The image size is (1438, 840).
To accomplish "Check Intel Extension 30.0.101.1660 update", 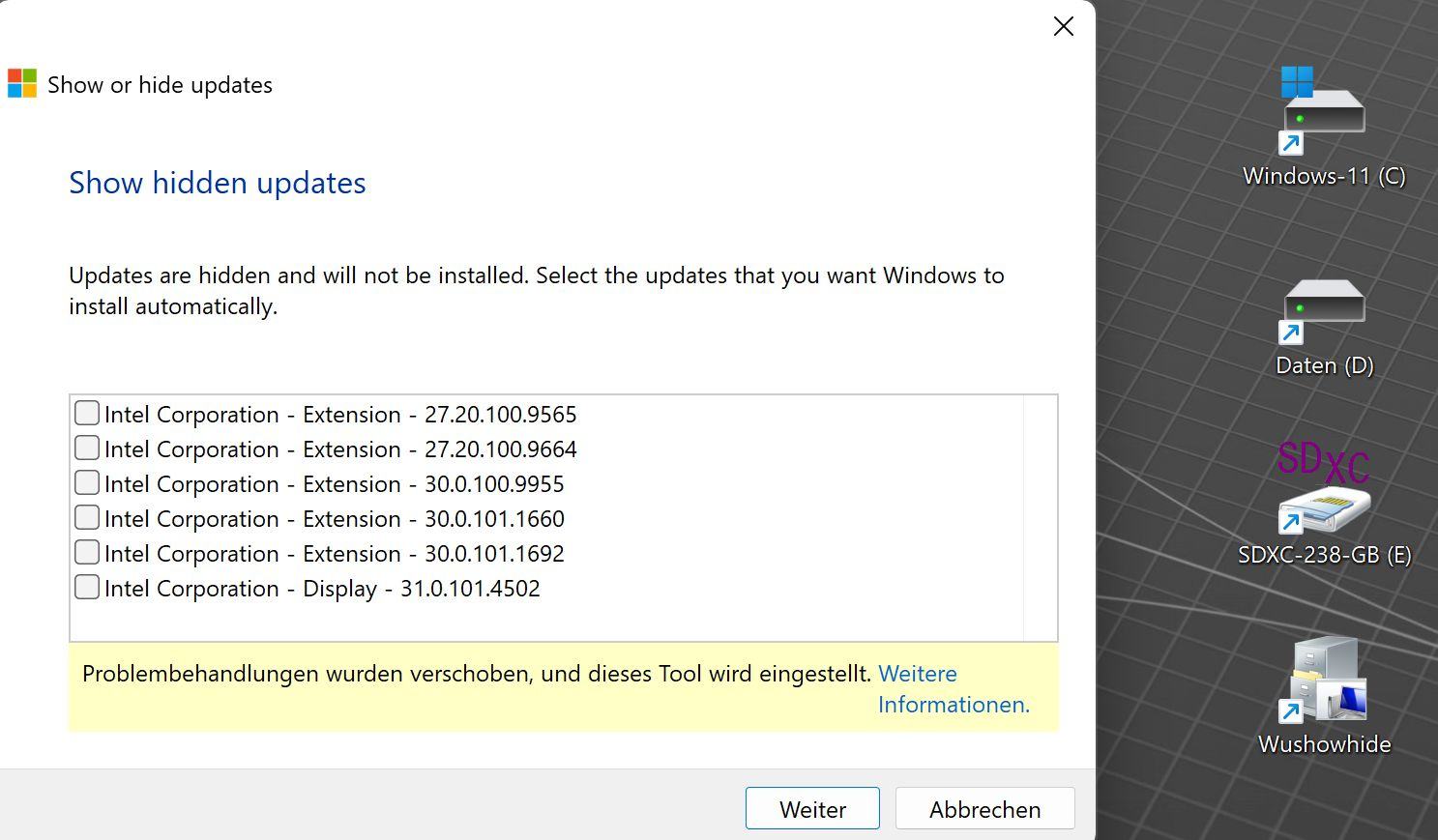I will point(87,518).
